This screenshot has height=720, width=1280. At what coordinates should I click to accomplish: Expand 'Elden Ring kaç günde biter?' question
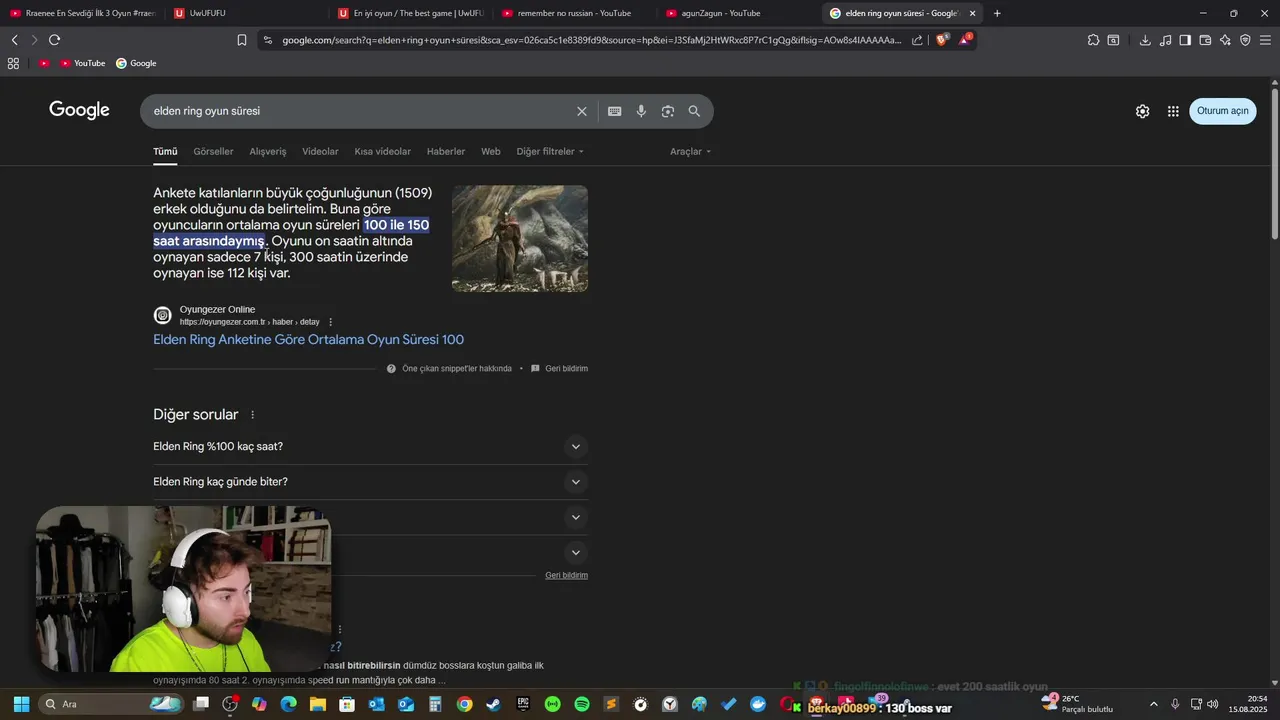[x=370, y=482]
